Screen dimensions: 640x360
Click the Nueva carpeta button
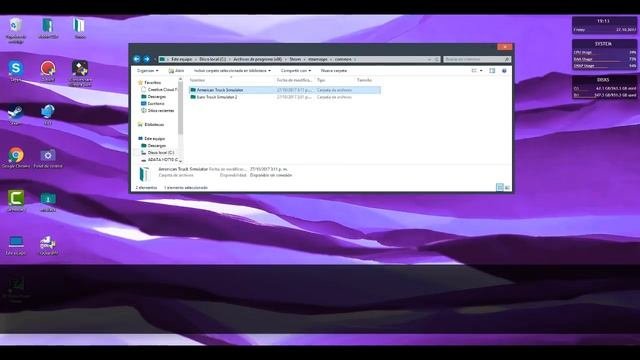point(333,71)
